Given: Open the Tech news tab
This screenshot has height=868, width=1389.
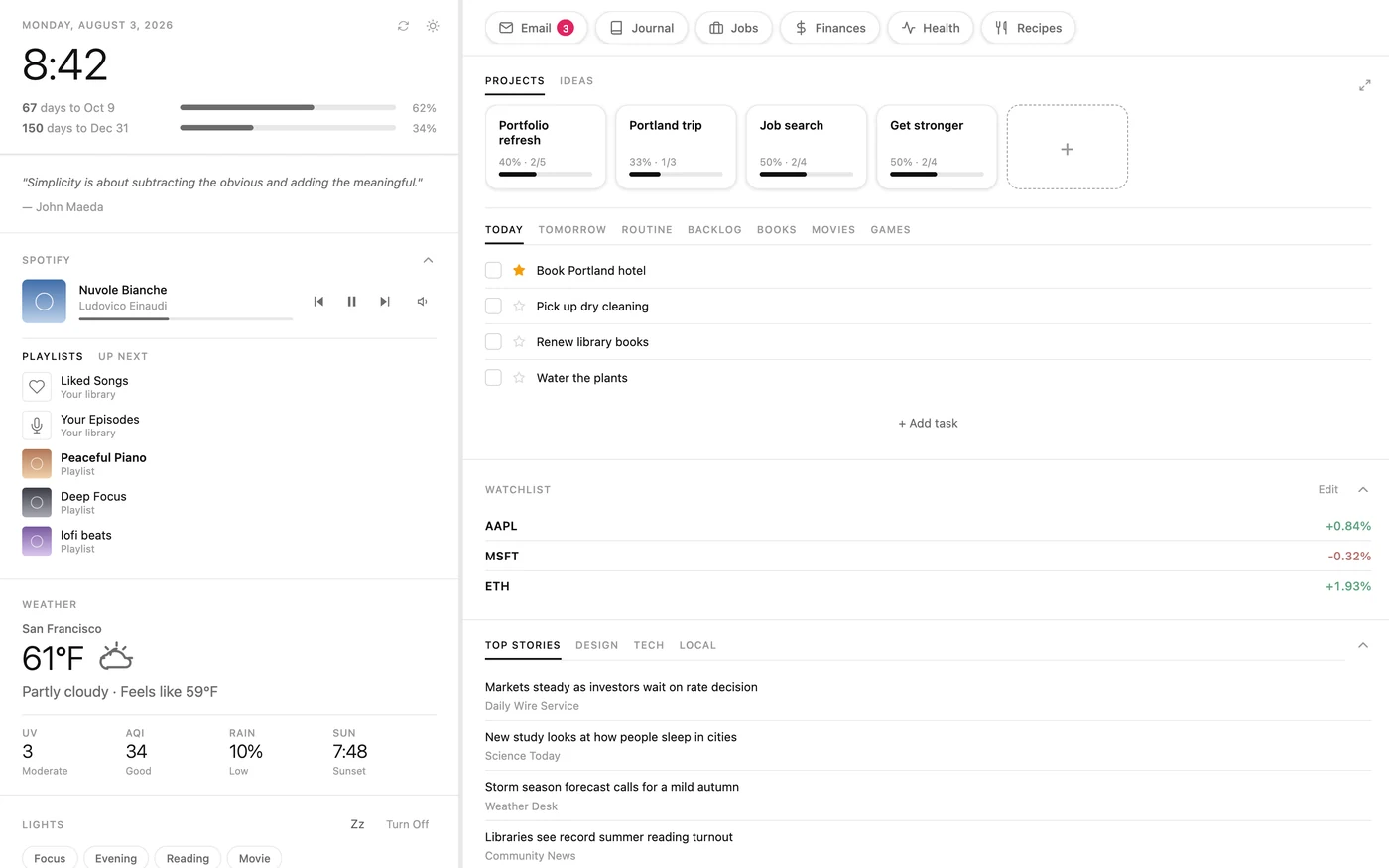Looking at the screenshot, I should (649, 645).
